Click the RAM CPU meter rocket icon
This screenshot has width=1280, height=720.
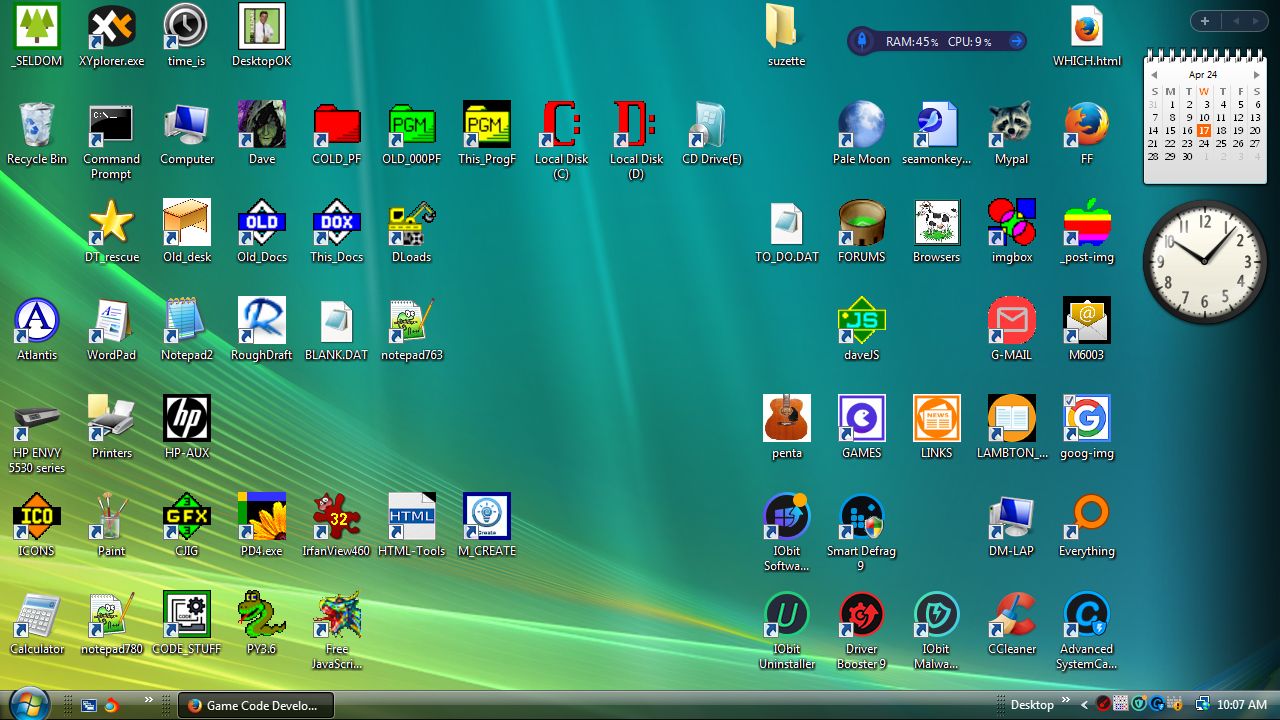click(x=862, y=41)
